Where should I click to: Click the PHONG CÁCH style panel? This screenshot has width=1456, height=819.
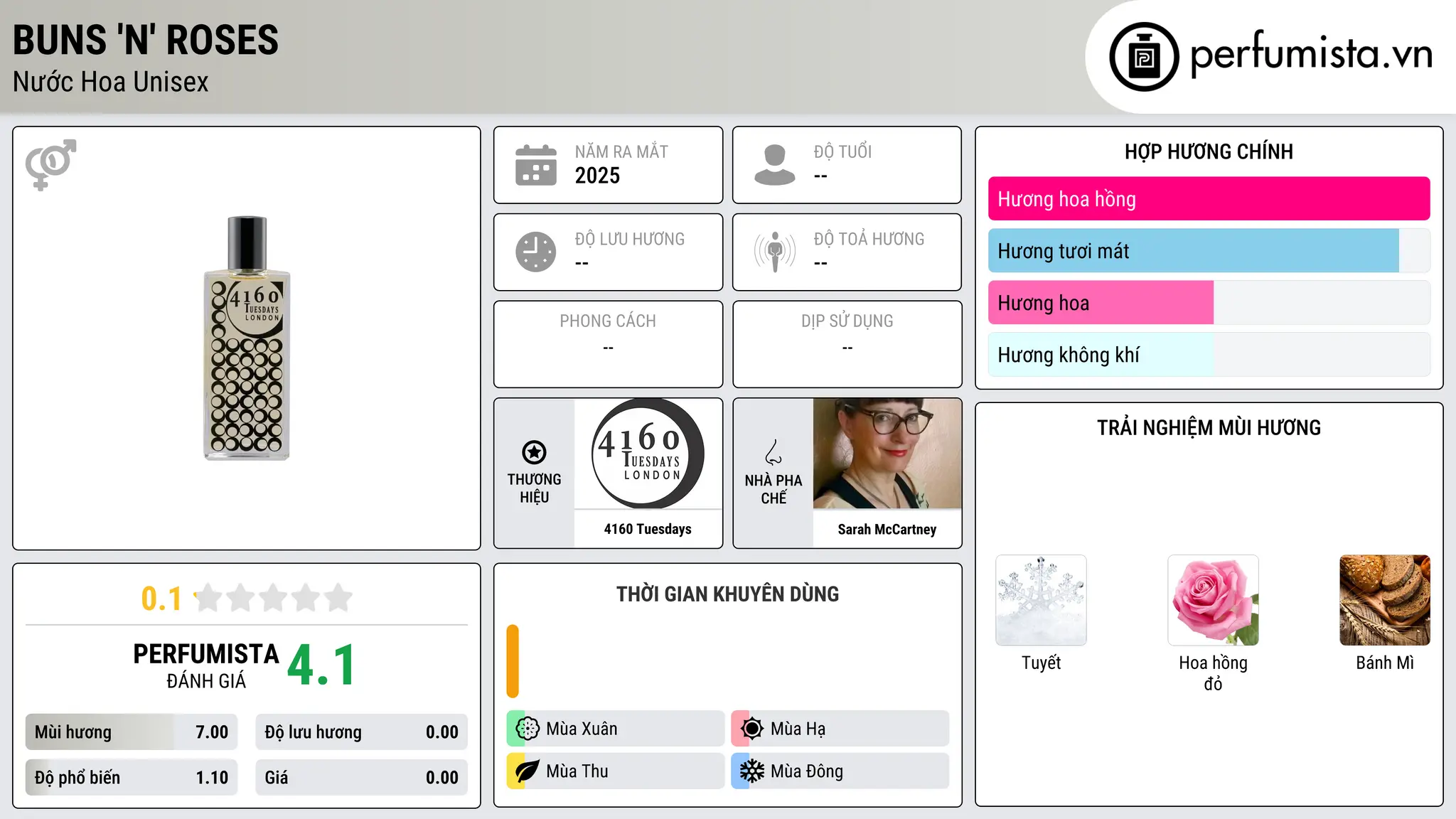pyautogui.click(x=608, y=344)
